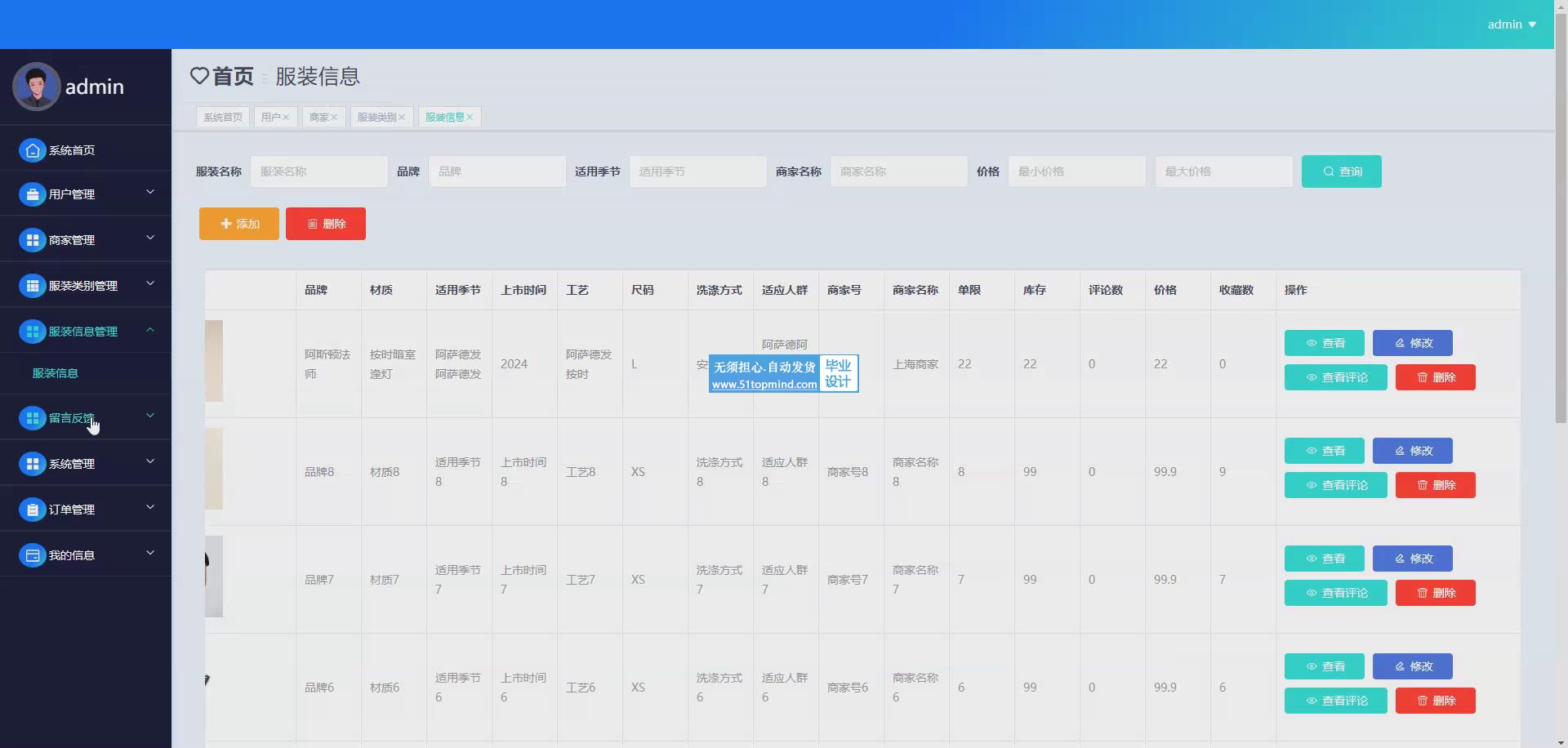This screenshot has height=748, width=1568.
Task: Click 查看 for the 品牌8 row
Action: click(1325, 451)
